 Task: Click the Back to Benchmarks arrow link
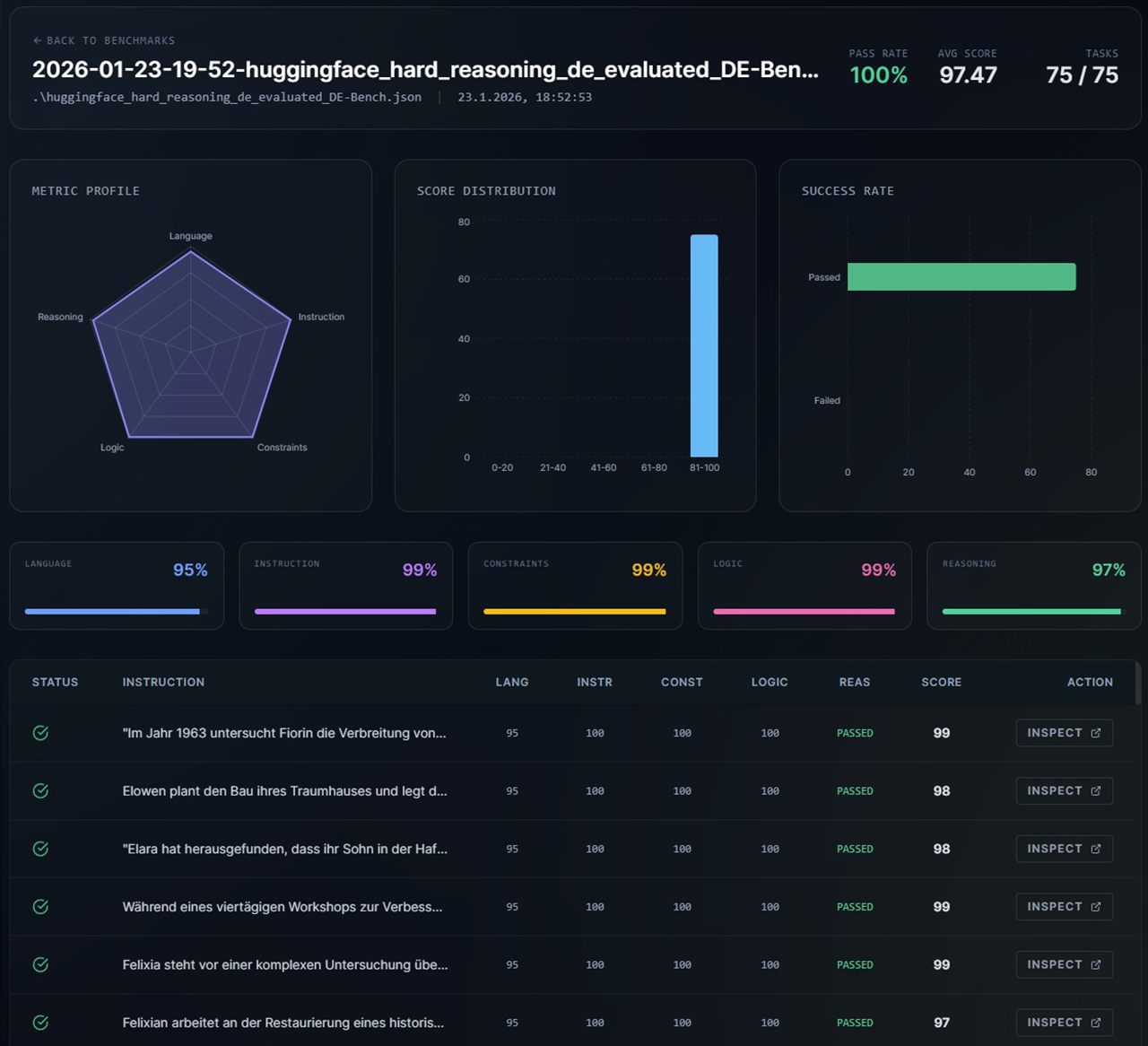click(x=103, y=40)
